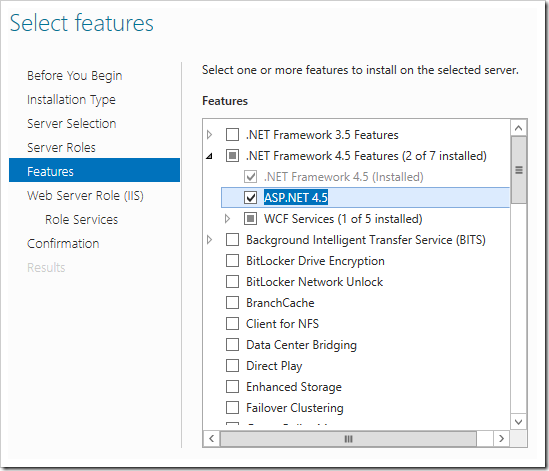Select the Failover Clustering label
This screenshot has height=471, width=549.
[295, 408]
